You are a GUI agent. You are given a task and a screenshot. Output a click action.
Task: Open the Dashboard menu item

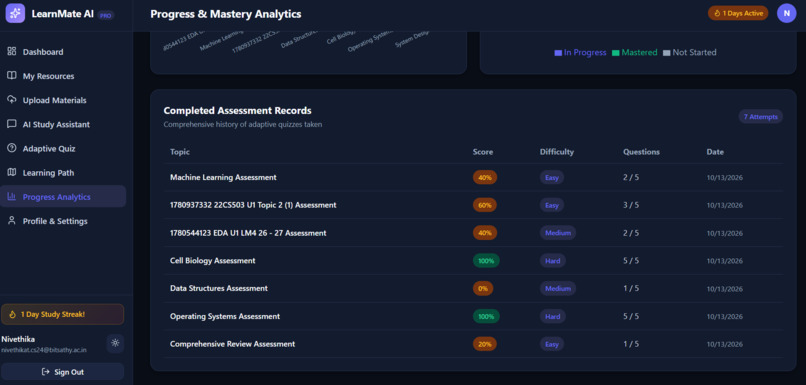pyautogui.click(x=63, y=52)
